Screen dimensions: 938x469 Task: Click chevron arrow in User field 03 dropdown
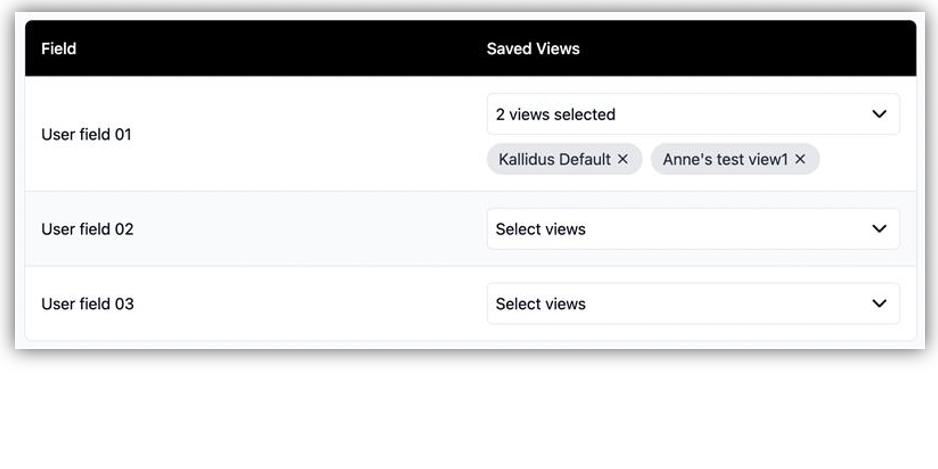(x=879, y=304)
